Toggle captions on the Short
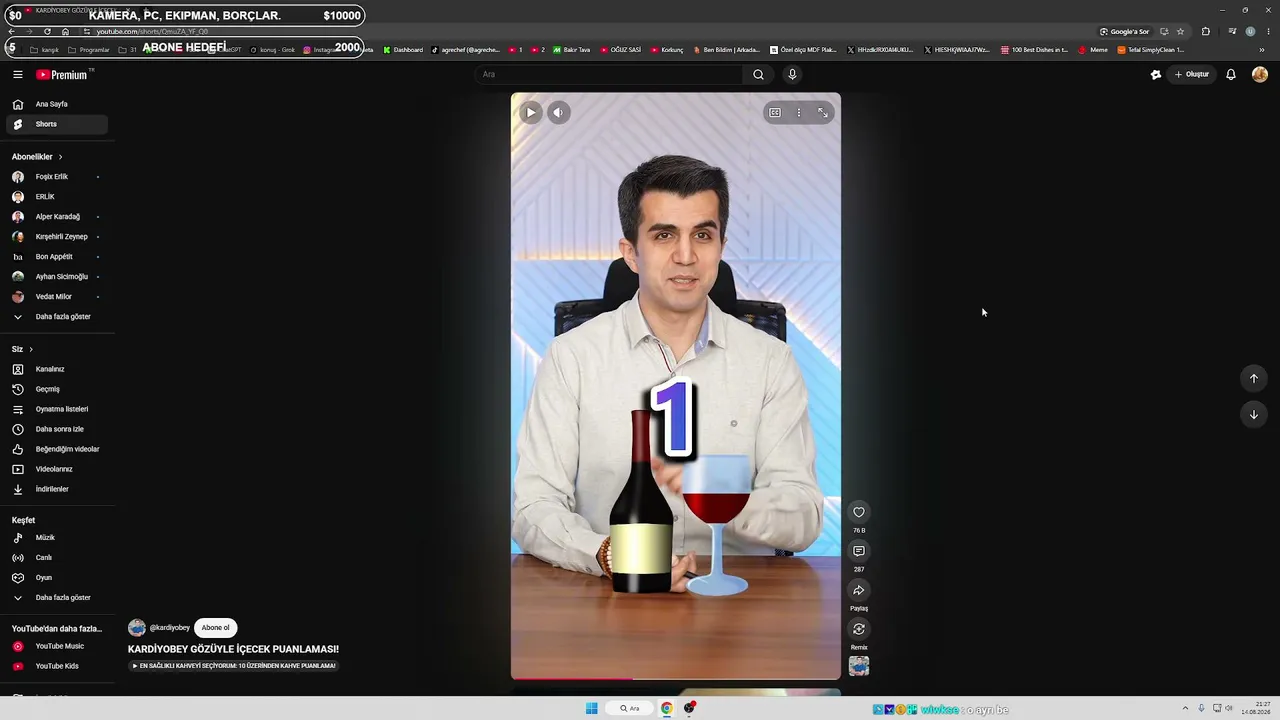 coord(774,113)
